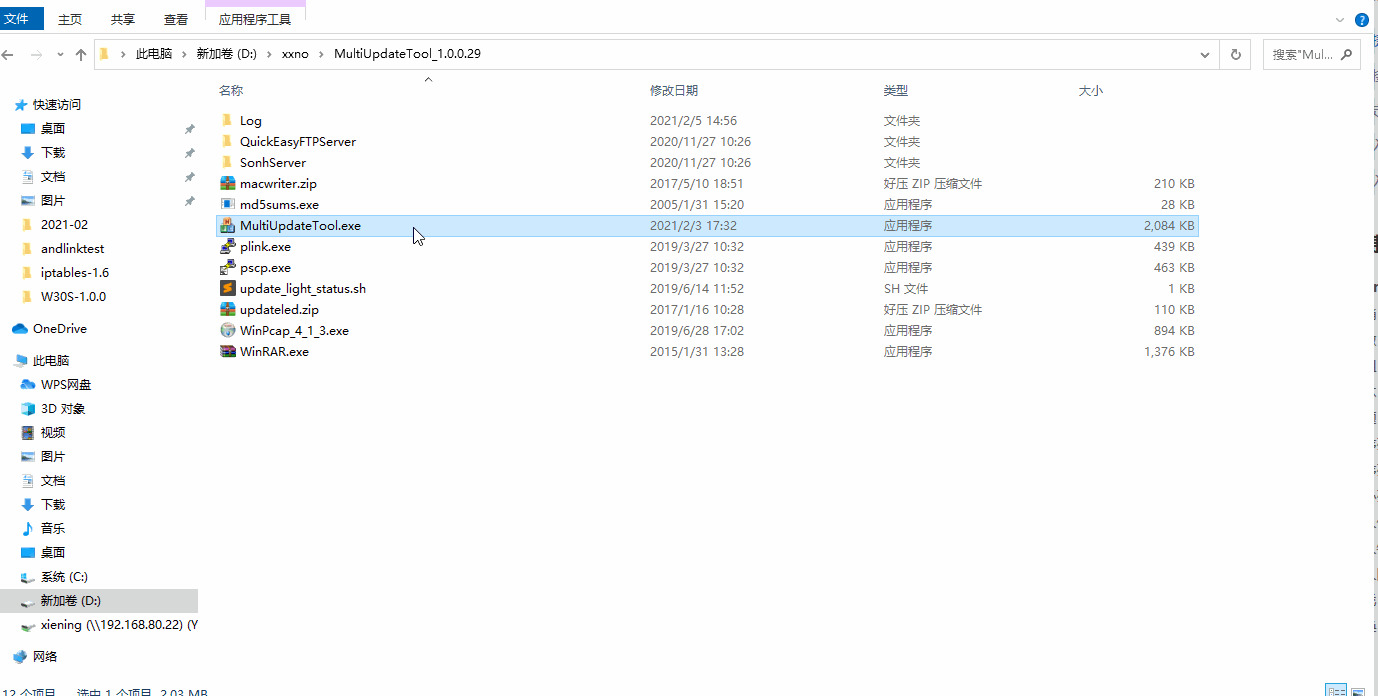
Task: Click 新加卷 (D:) breadcrumb in address bar
Action: pos(227,54)
